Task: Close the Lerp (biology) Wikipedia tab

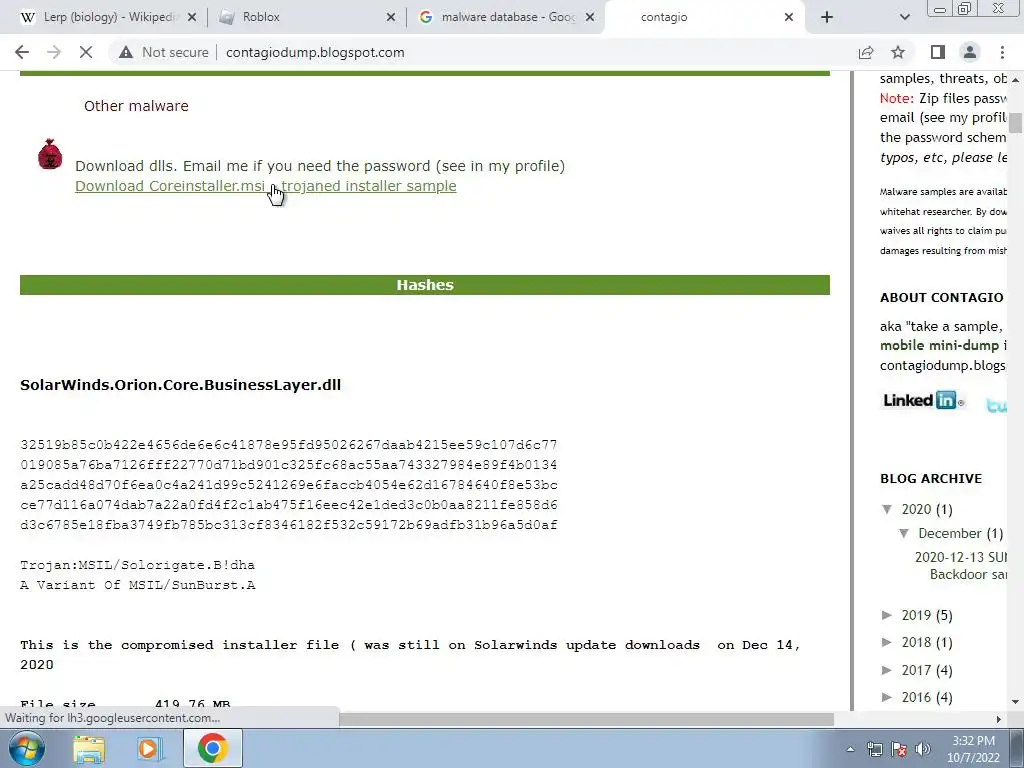Action: click(x=192, y=17)
